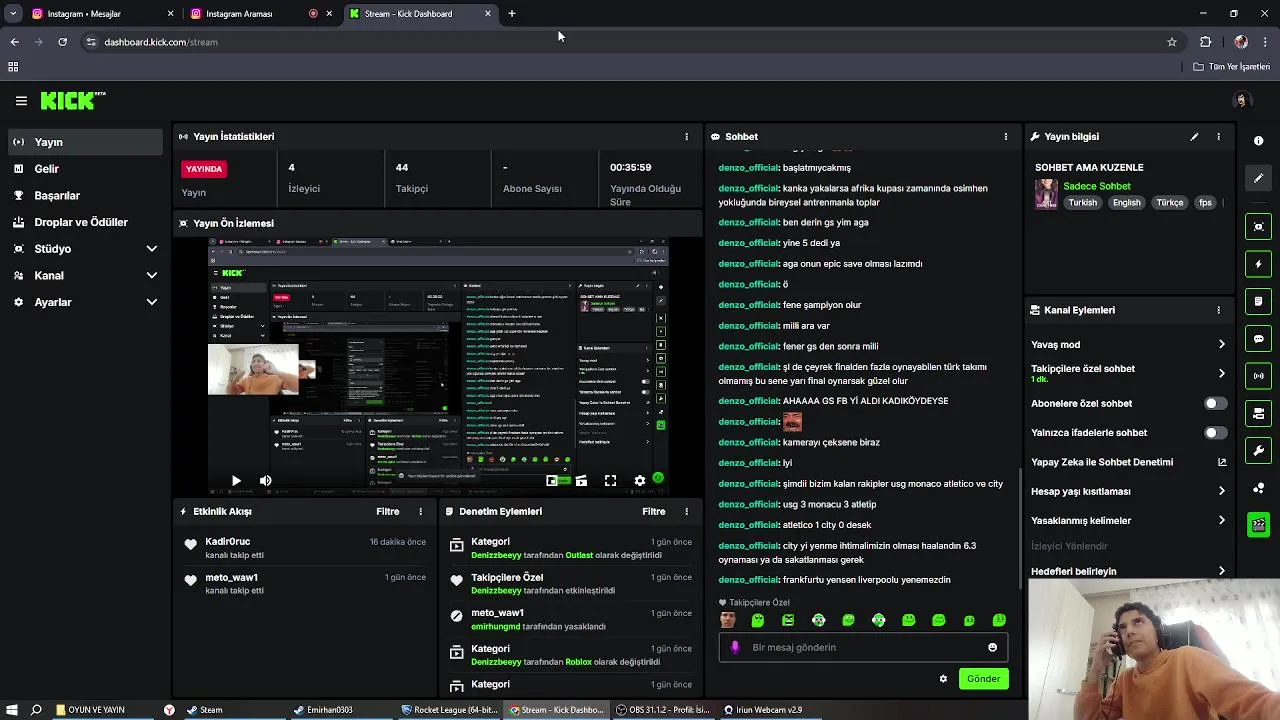Switch to the Instagram • Mesajlar browser tab
Screen dimensions: 1280x720
pos(103,14)
